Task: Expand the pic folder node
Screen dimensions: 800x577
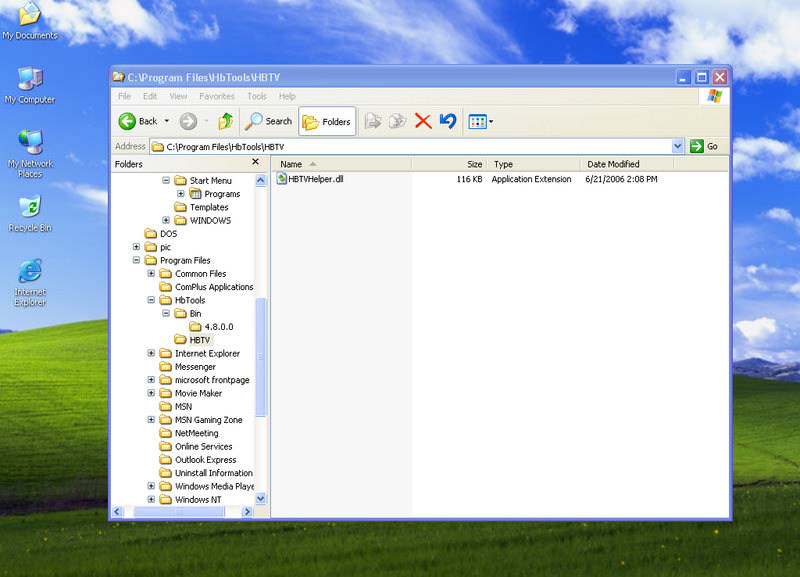Action: coord(136,247)
